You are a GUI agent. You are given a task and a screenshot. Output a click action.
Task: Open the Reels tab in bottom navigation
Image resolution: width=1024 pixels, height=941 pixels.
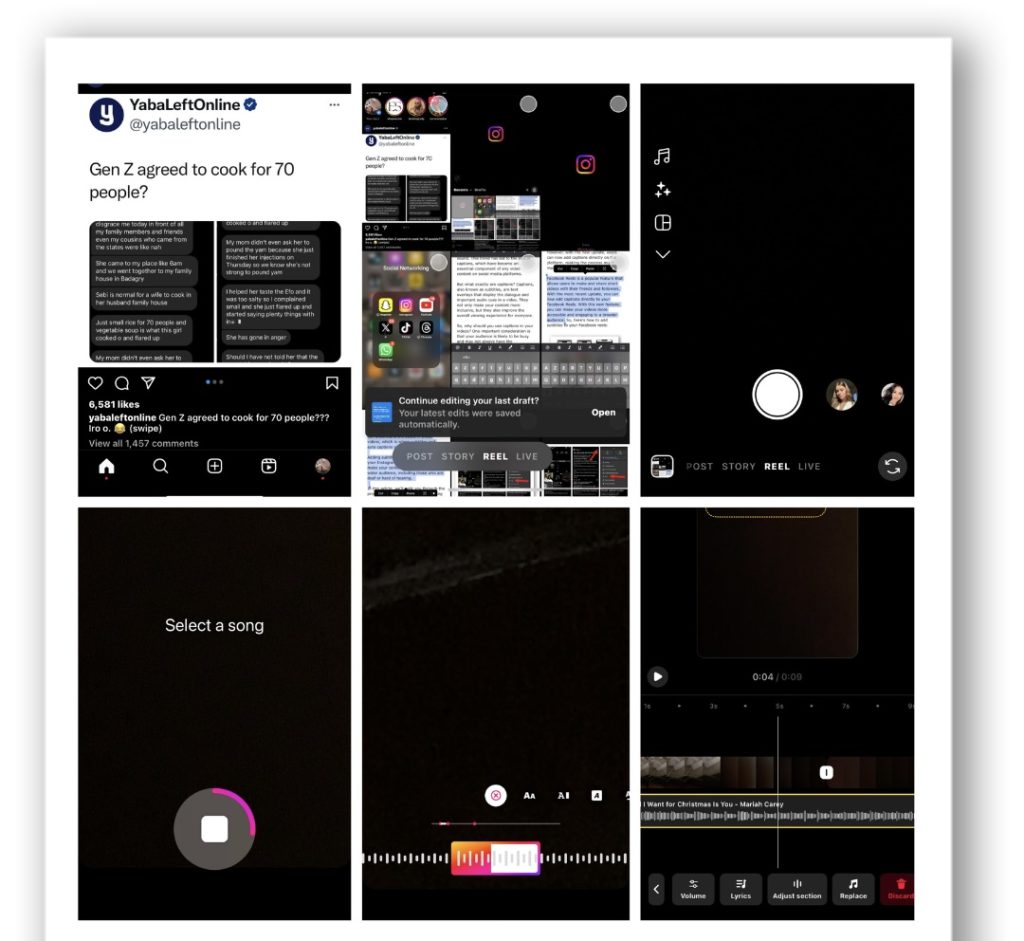[x=269, y=466]
